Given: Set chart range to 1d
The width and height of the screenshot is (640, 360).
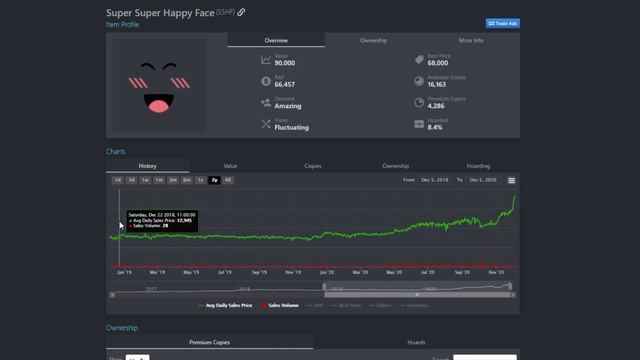Looking at the screenshot, I should pos(118,180).
